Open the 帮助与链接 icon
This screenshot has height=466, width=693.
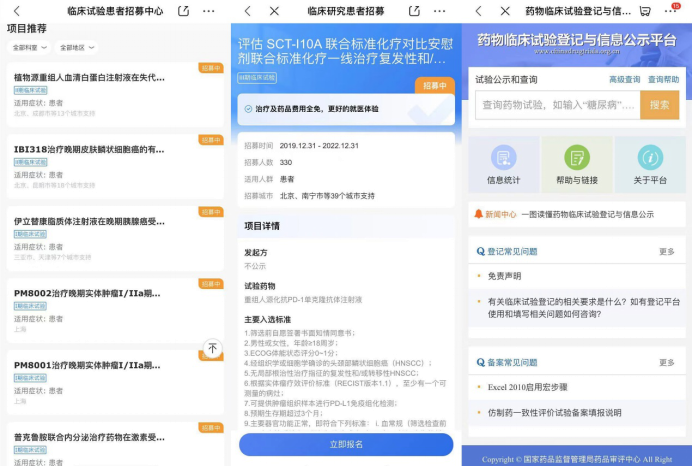coord(576,158)
